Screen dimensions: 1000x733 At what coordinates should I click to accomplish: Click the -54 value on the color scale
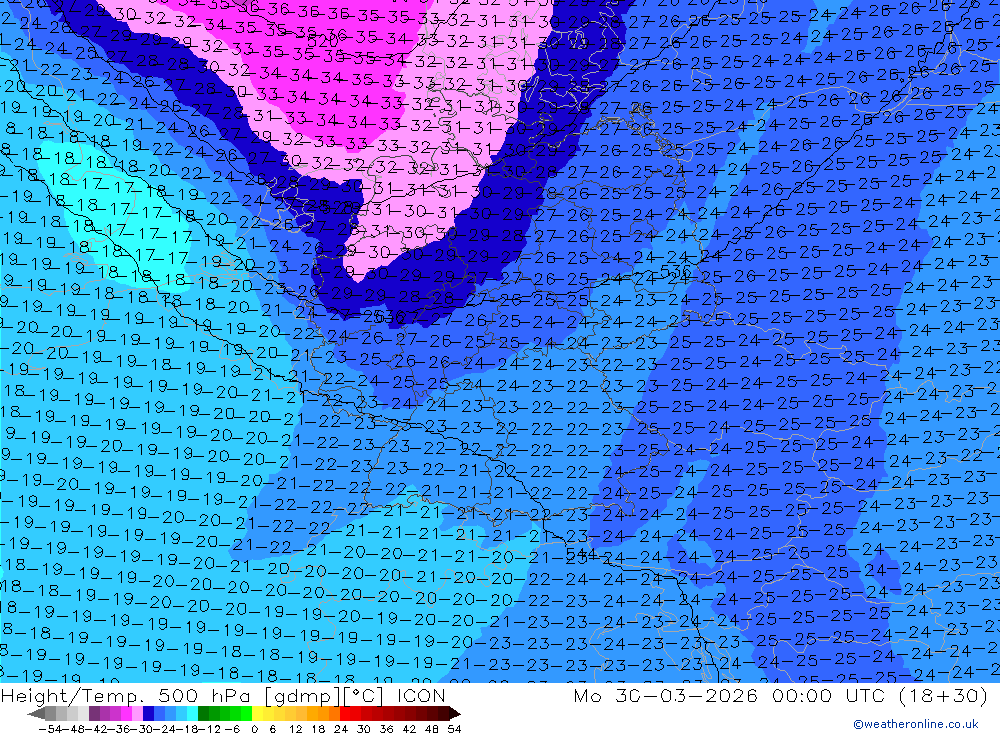50,729
